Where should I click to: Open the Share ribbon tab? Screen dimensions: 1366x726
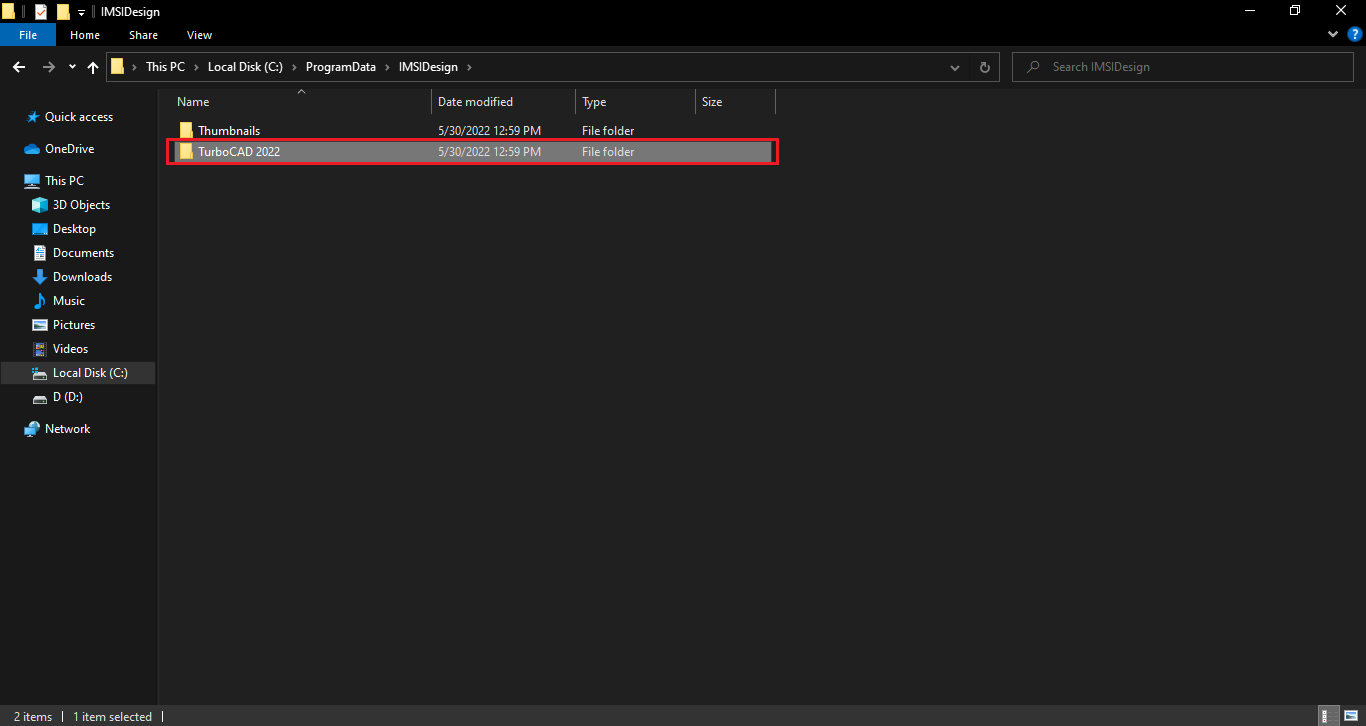click(x=143, y=35)
